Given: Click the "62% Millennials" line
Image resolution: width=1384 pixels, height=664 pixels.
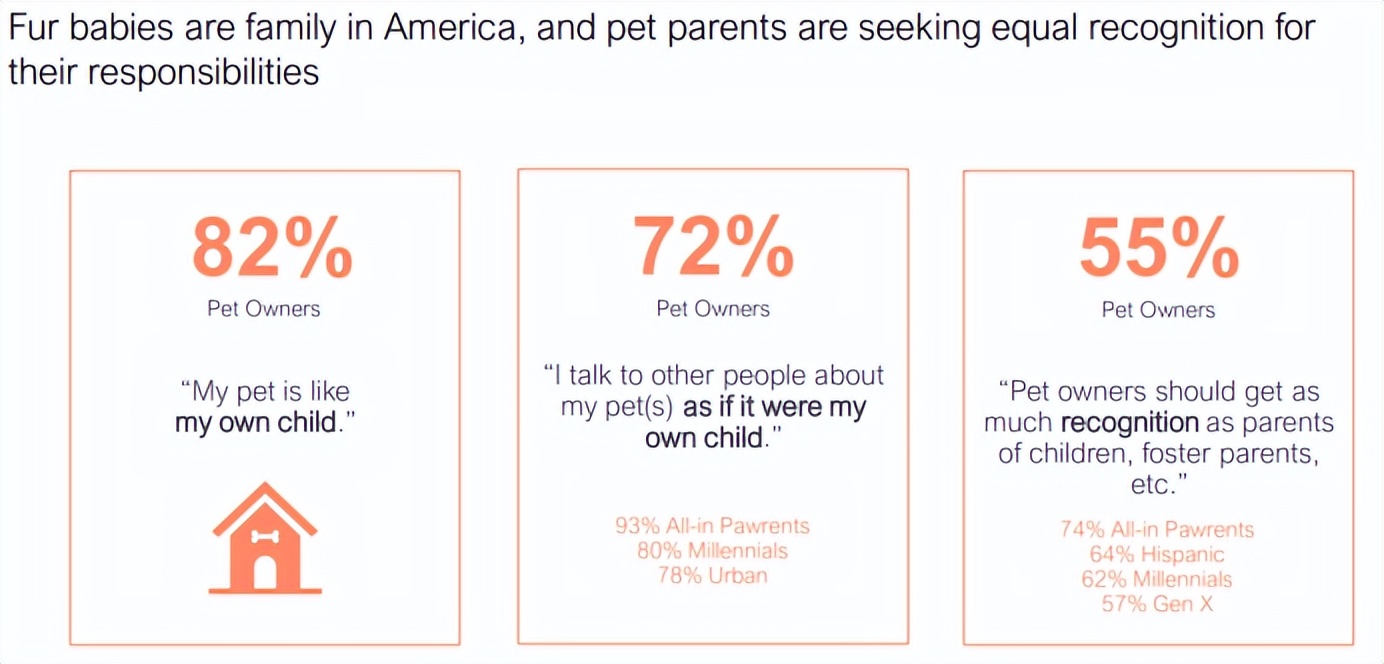Looking at the screenshot, I should (1157, 579).
